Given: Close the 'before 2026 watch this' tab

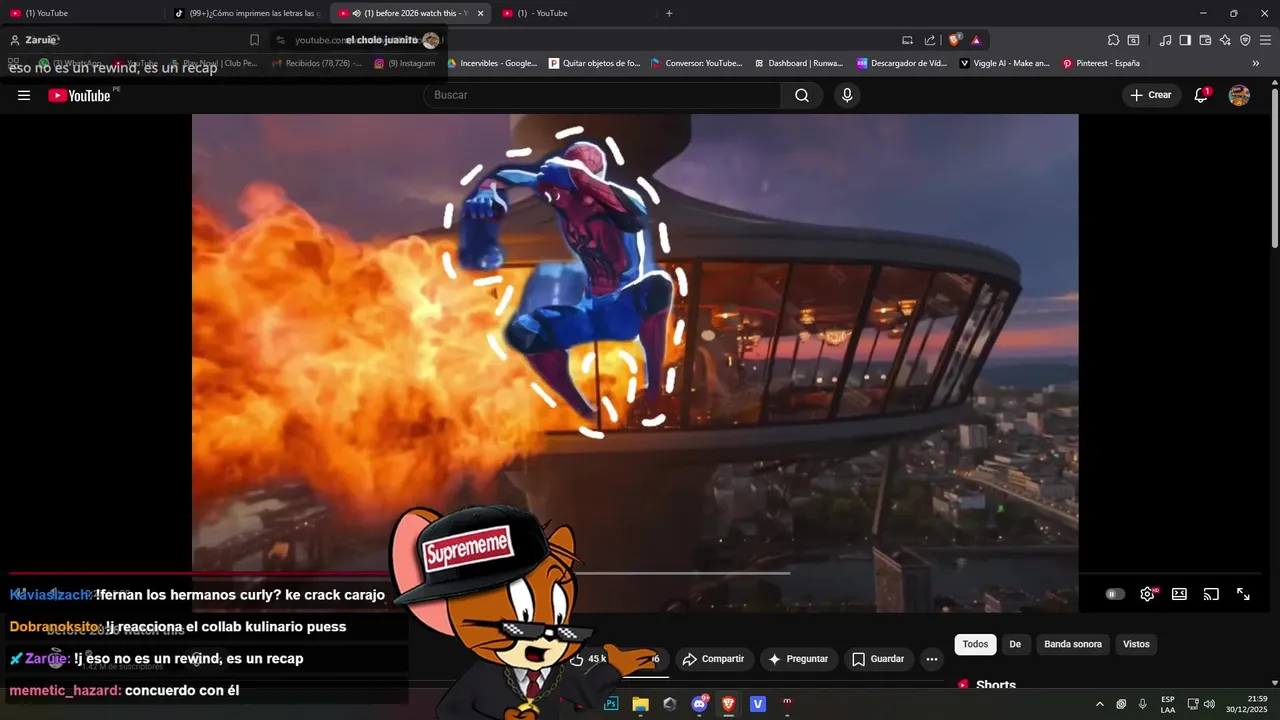Looking at the screenshot, I should (x=480, y=13).
